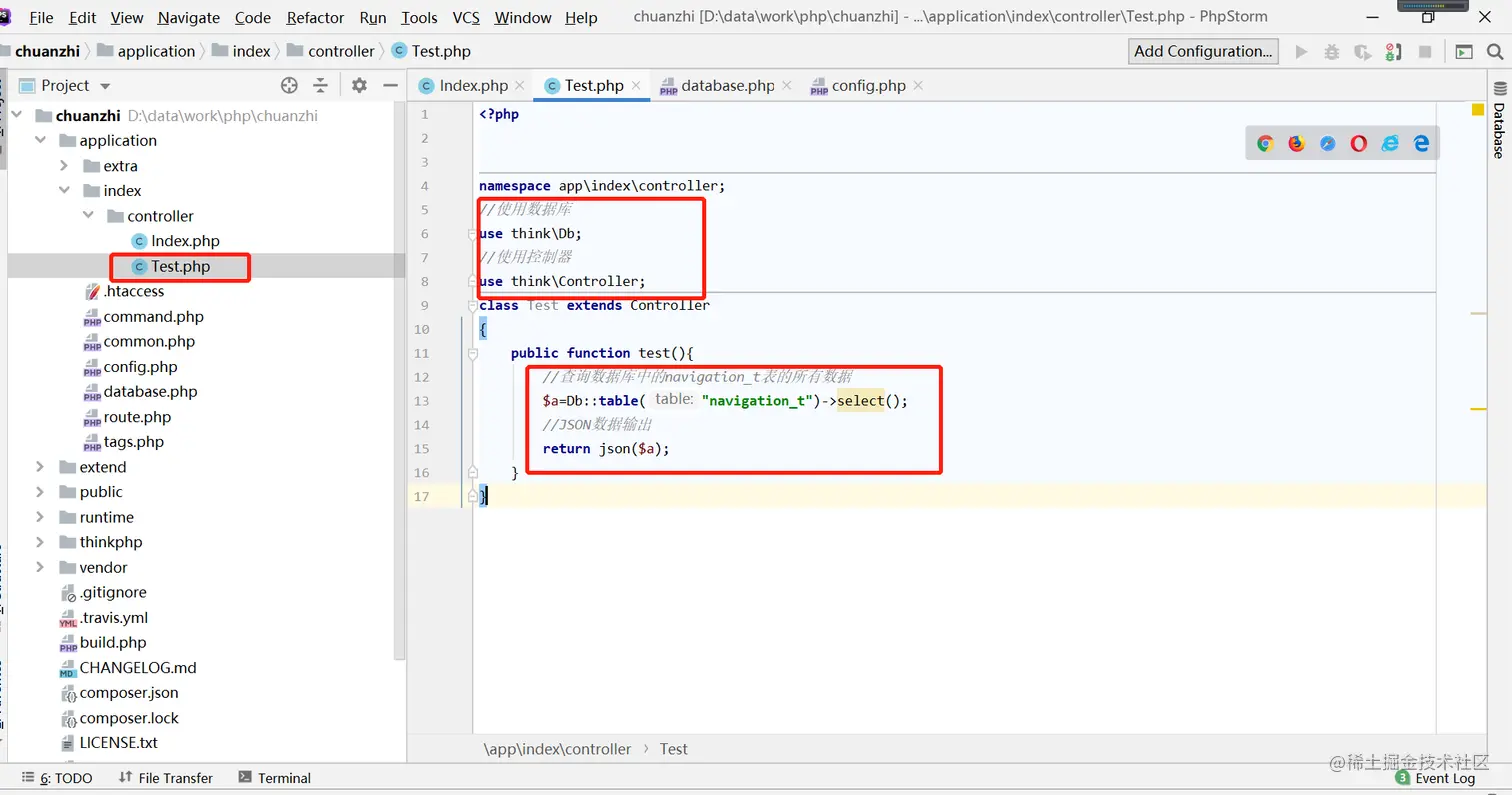Expand the public folder
The height and width of the screenshot is (795, 1512).
tap(41, 492)
